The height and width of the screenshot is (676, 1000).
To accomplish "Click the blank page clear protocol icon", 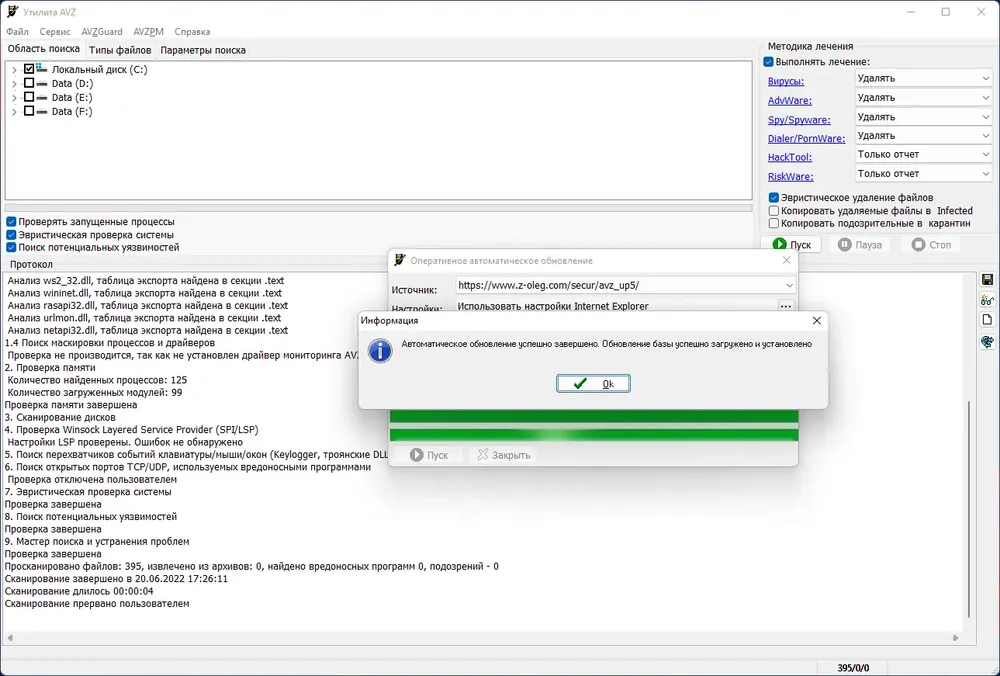I will tap(987, 320).
